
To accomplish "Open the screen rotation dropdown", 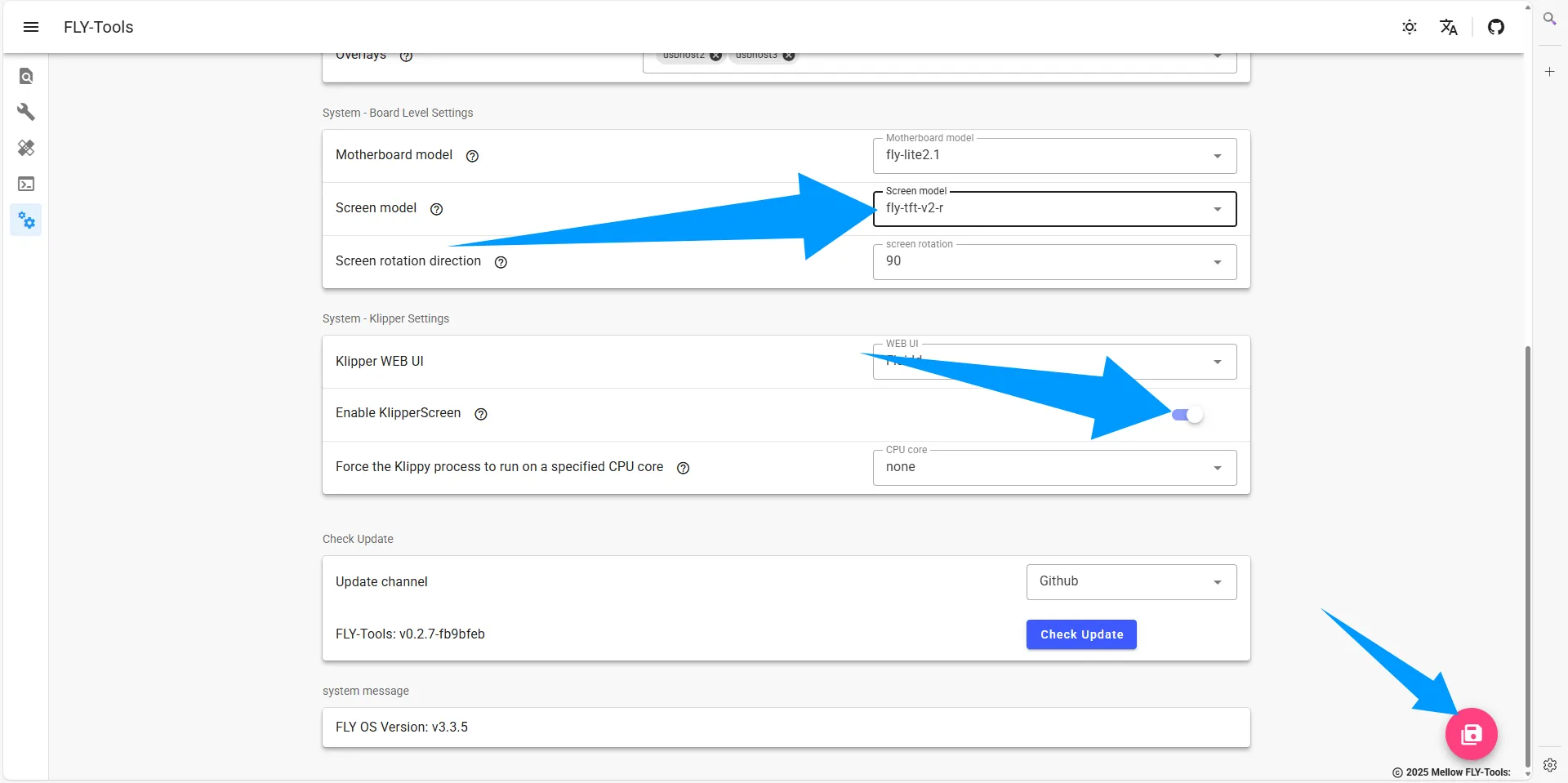I will [1054, 262].
